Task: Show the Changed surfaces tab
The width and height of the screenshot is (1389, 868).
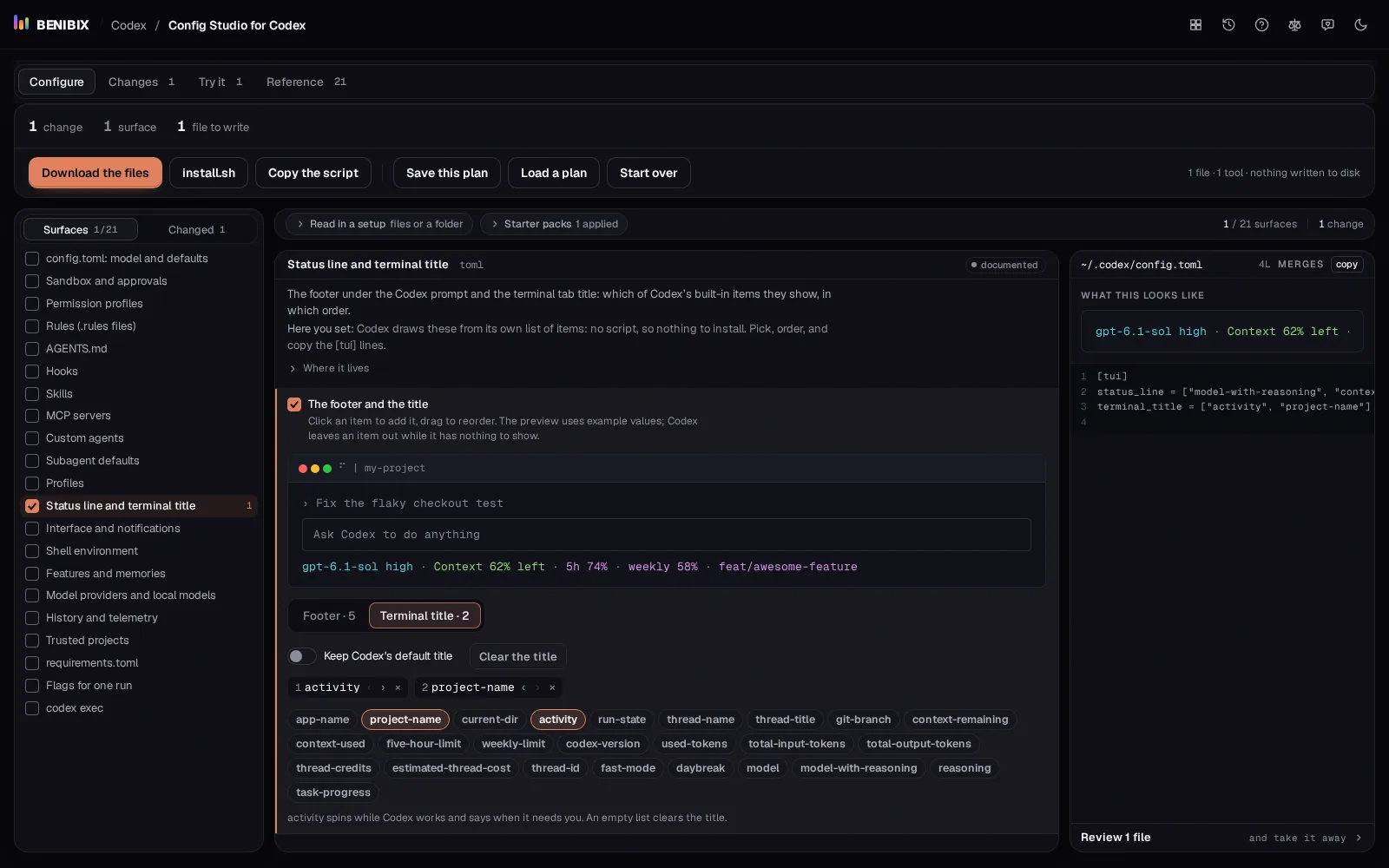Action: (197, 229)
